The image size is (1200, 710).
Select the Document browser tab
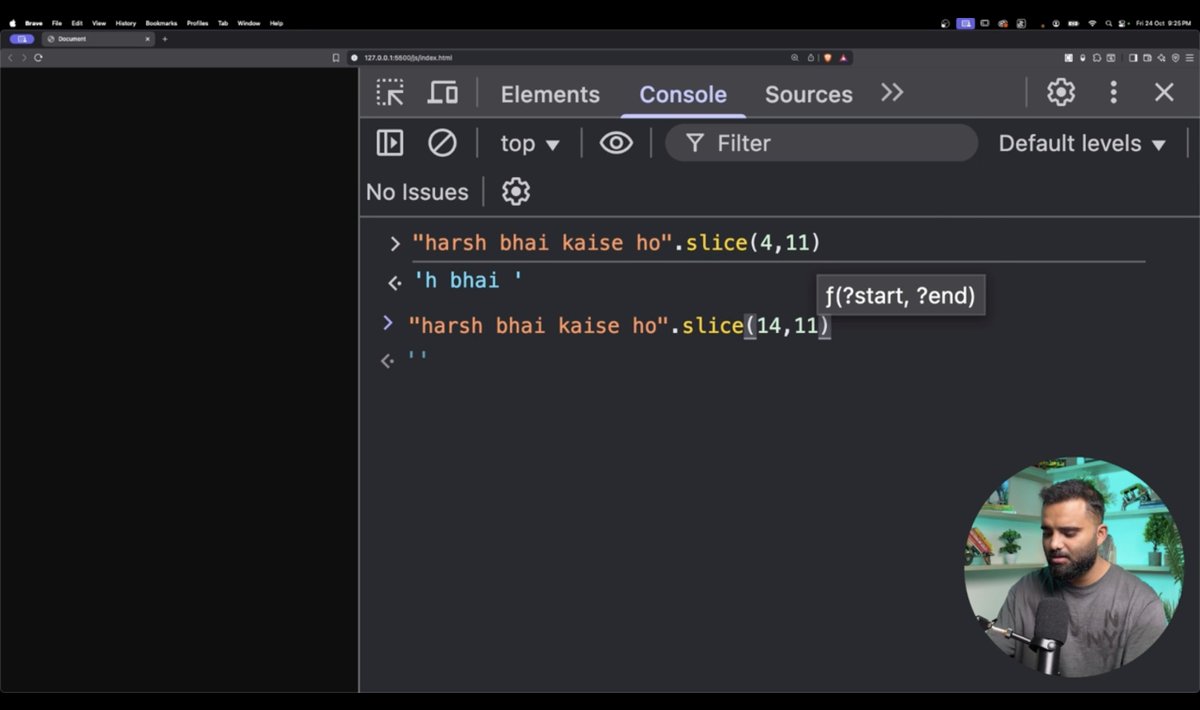pyautogui.click(x=99, y=39)
